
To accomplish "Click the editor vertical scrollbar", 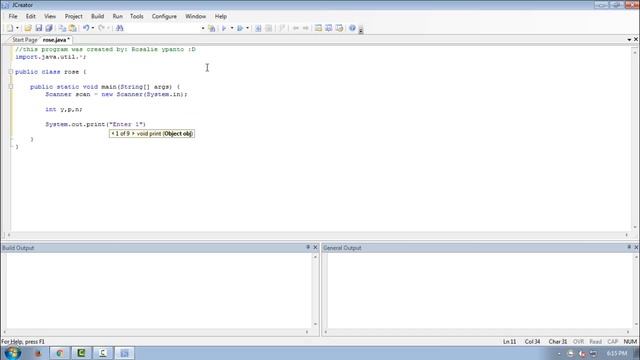I will click(x=635, y=139).
